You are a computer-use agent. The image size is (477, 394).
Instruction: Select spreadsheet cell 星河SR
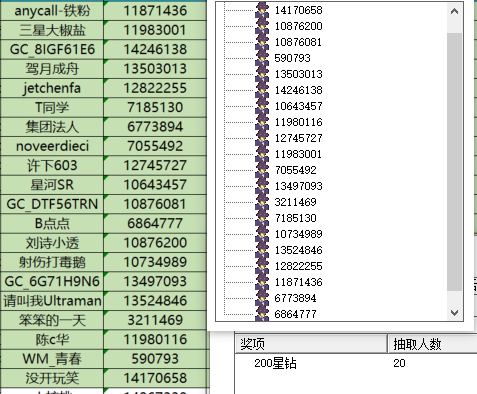(52, 185)
